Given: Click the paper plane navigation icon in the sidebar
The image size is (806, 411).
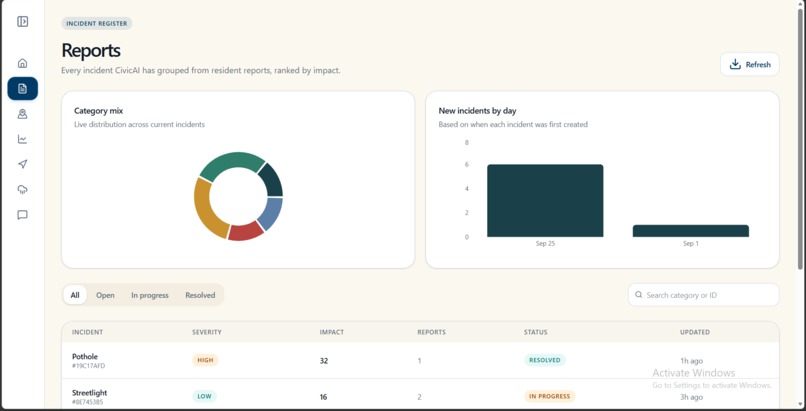Looking at the screenshot, I should (22, 164).
